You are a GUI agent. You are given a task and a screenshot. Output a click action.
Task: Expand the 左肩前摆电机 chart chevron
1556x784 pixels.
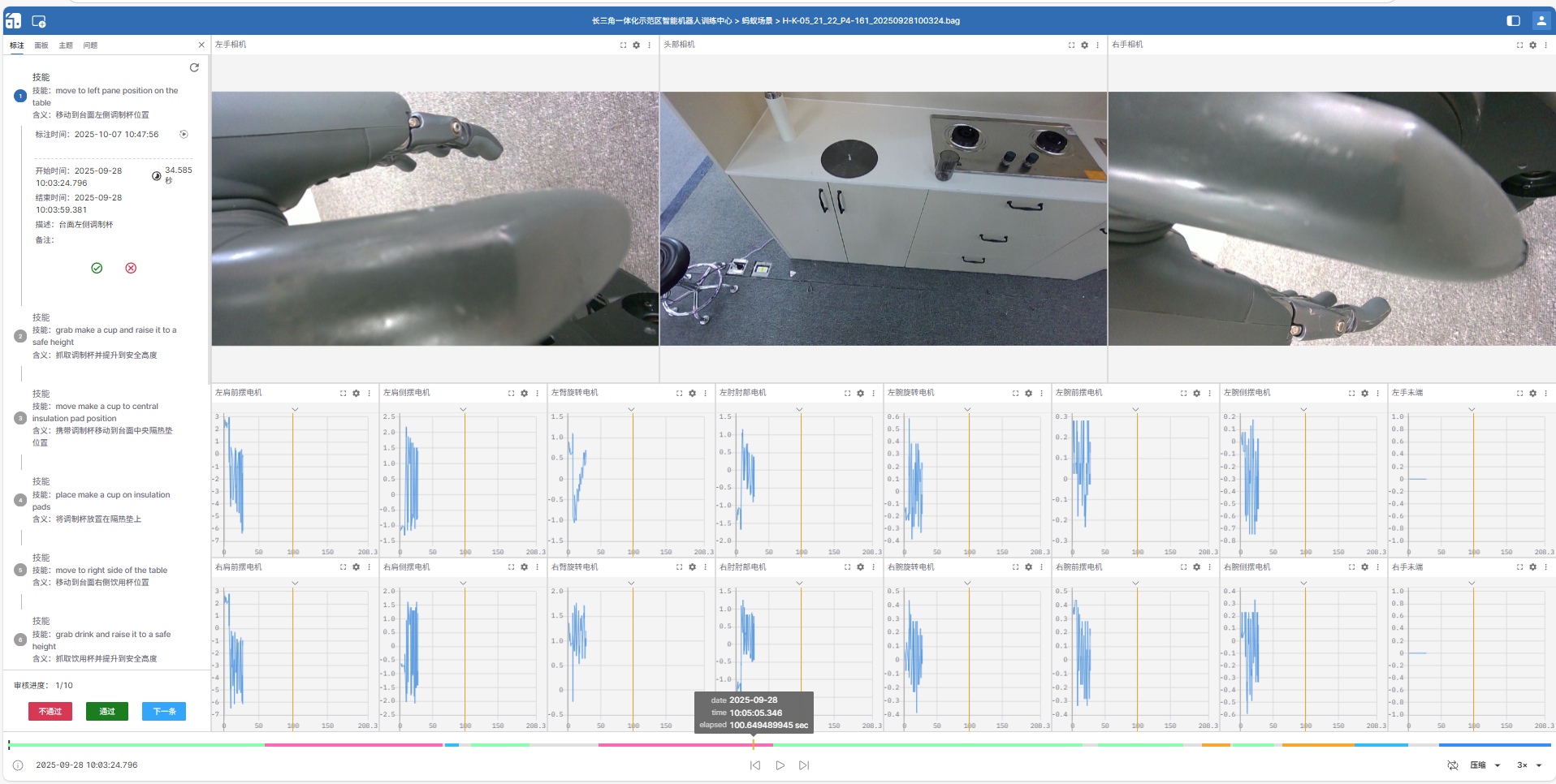point(295,409)
